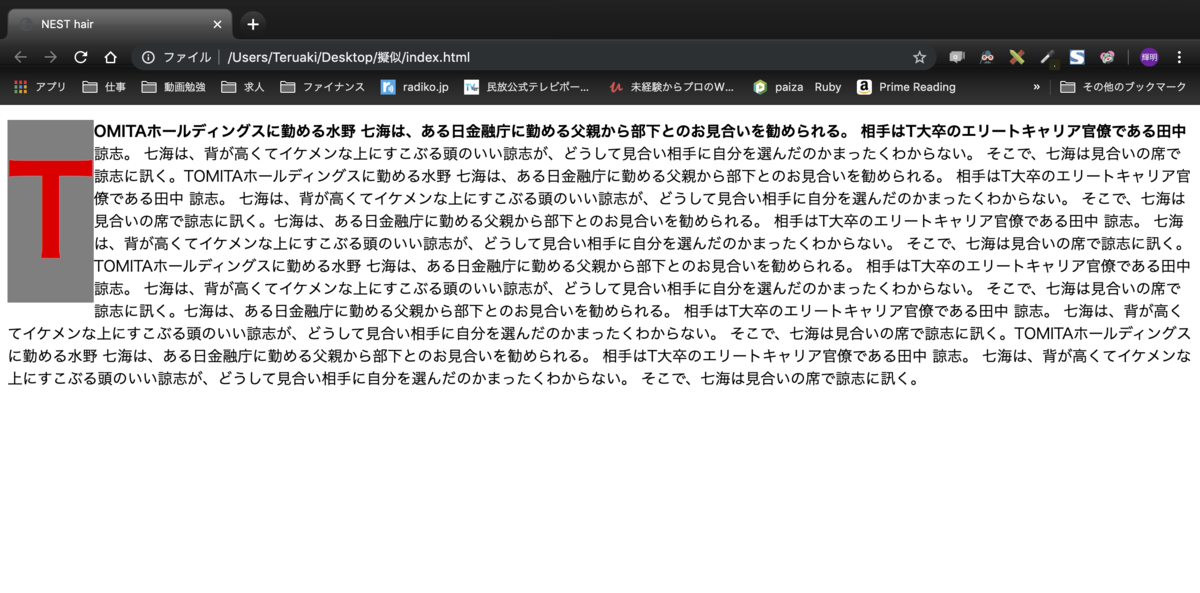Open the purple profile avatar
This screenshot has height=593, width=1200.
[1149, 57]
